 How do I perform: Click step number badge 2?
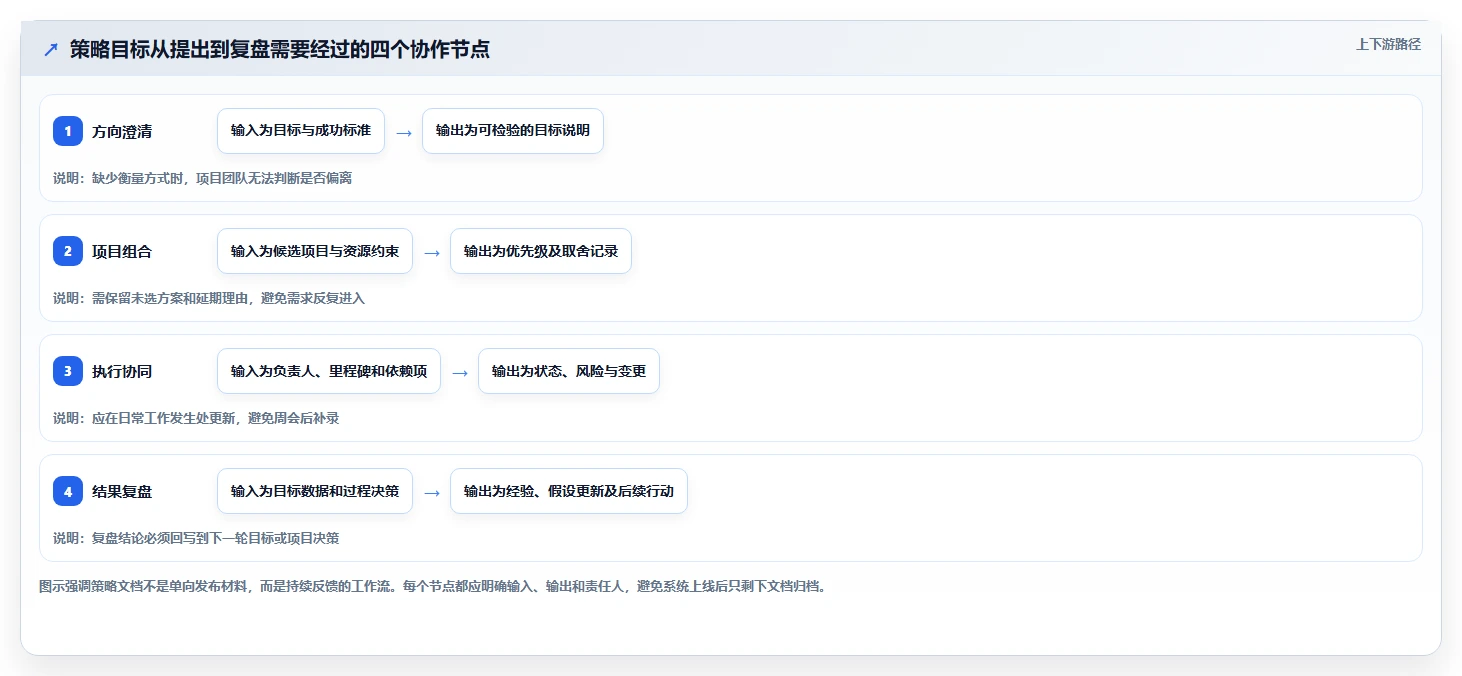click(68, 251)
